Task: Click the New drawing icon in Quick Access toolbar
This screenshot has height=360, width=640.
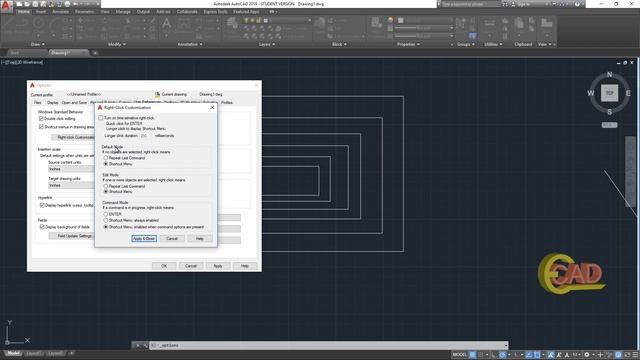Action: (x=19, y=4)
